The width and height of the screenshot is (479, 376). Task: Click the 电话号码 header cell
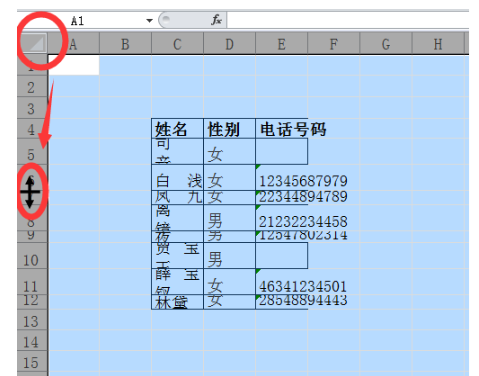click(x=281, y=129)
